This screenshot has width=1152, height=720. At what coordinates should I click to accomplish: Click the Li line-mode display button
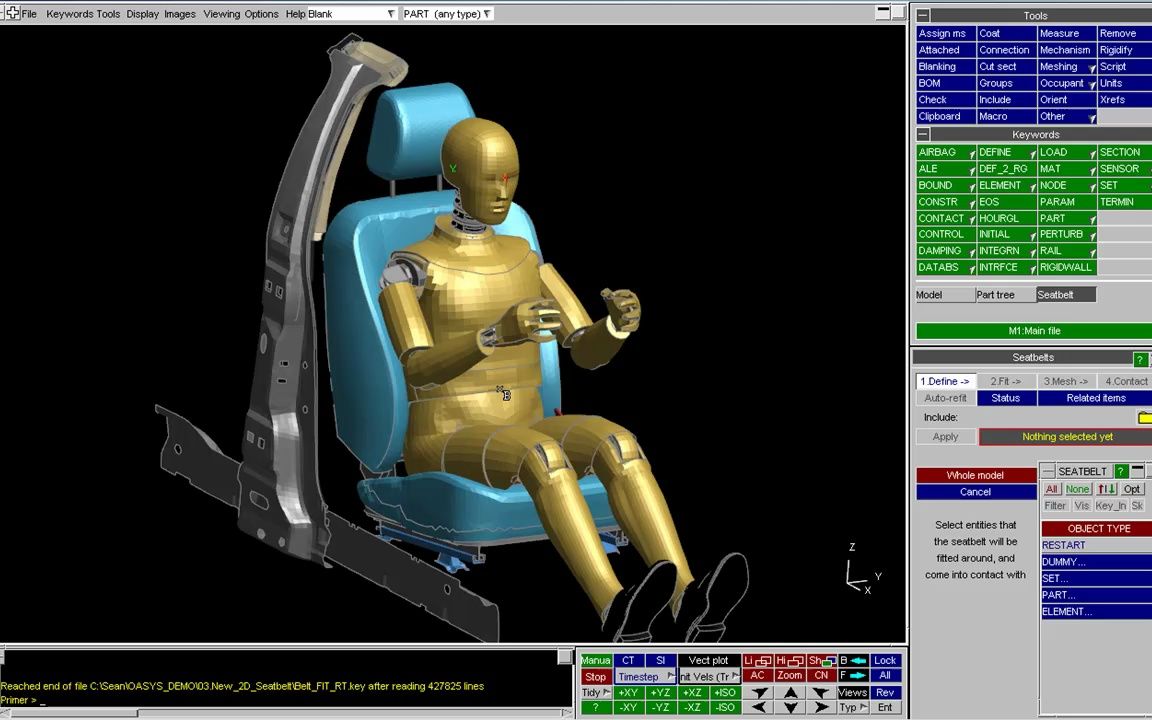pyautogui.click(x=757, y=660)
